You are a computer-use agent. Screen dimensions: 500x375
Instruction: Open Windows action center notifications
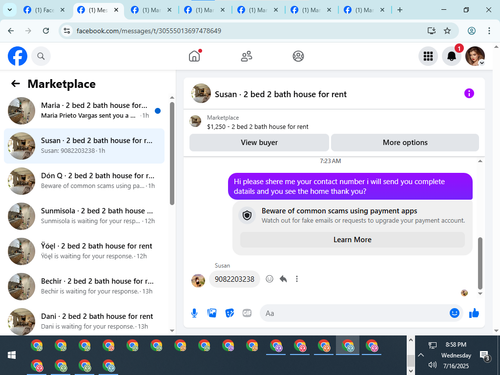coord(484,355)
